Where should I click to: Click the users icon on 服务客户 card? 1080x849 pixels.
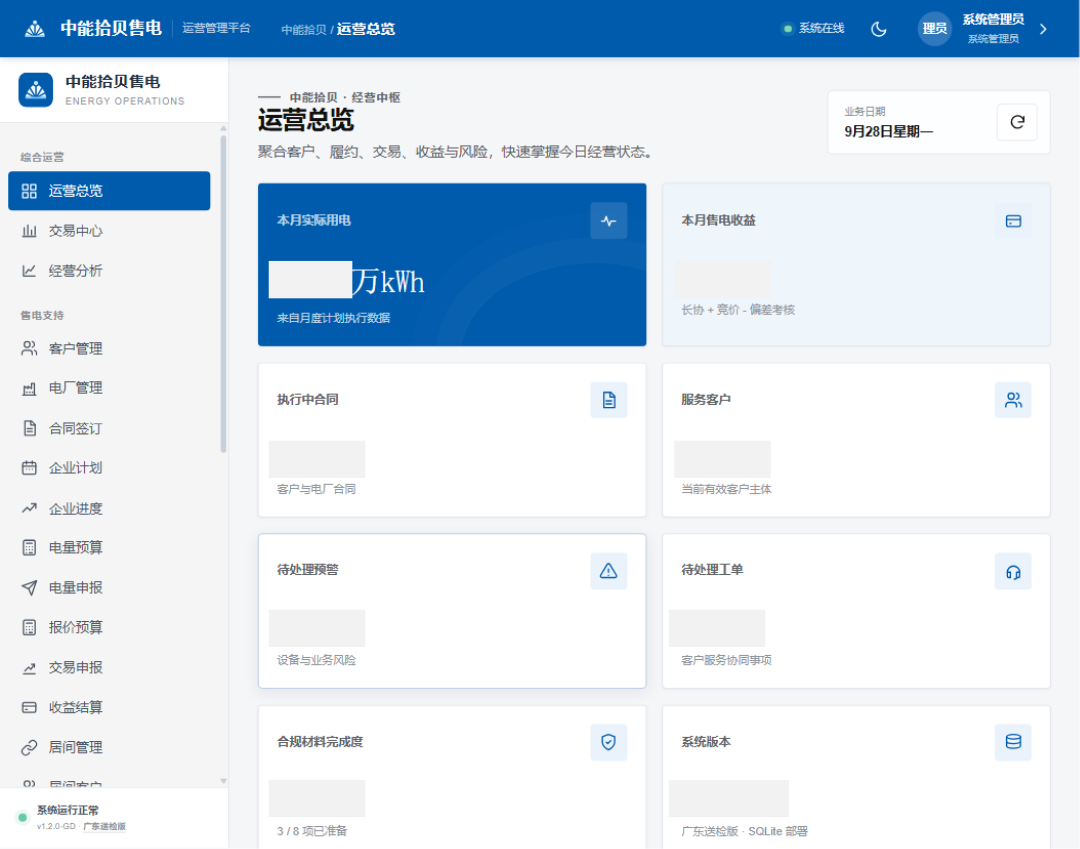(1012, 399)
